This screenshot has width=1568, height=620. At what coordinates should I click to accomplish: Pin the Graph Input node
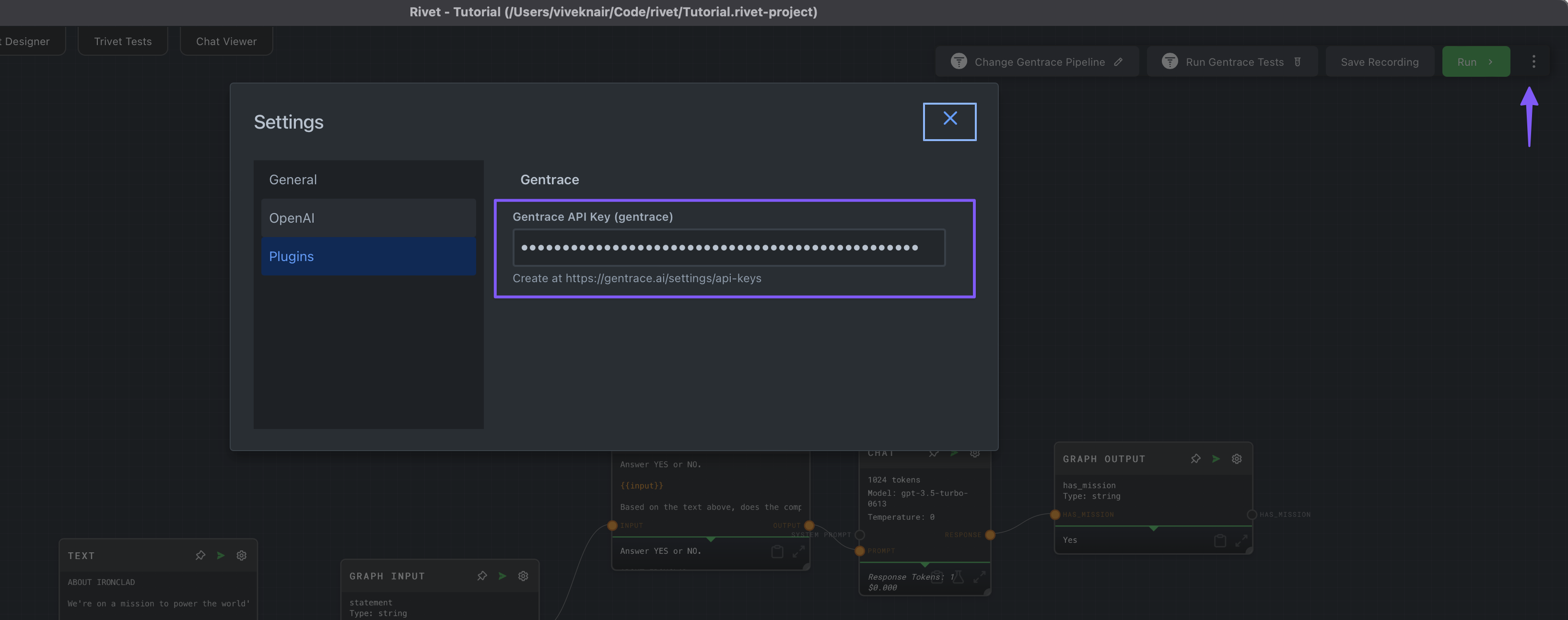pyautogui.click(x=482, y=575)
